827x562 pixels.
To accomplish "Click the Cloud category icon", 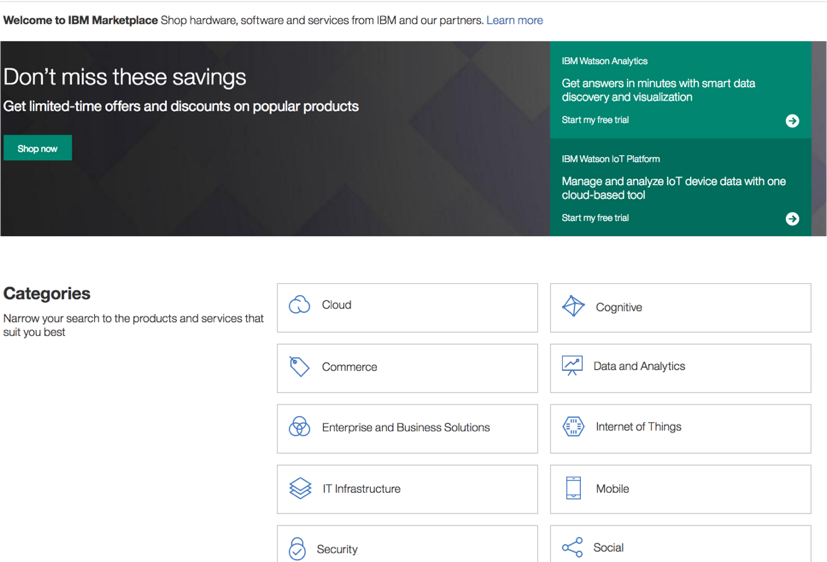I will pos(300,305).
